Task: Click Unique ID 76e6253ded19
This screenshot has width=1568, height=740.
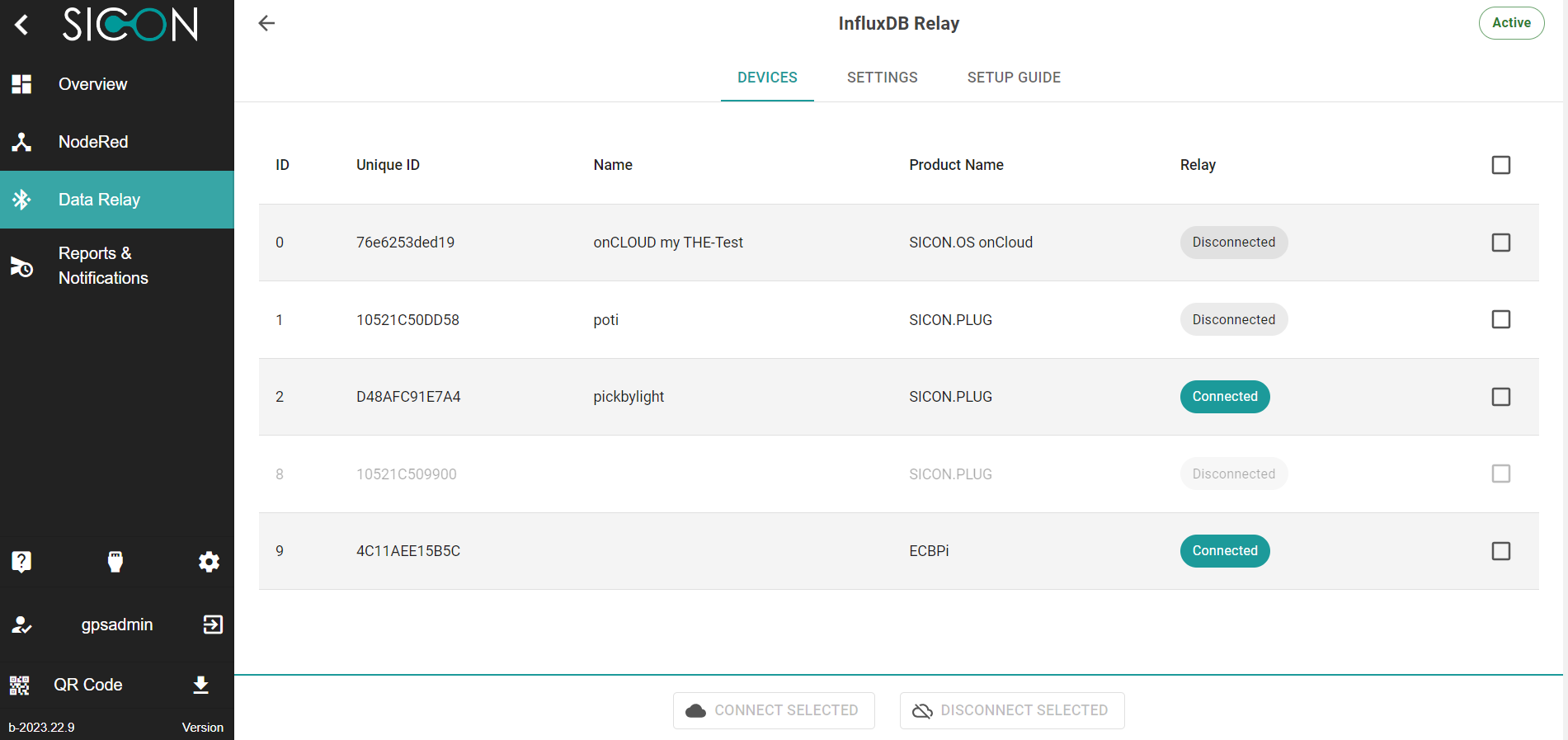Action: click(405, 243)
